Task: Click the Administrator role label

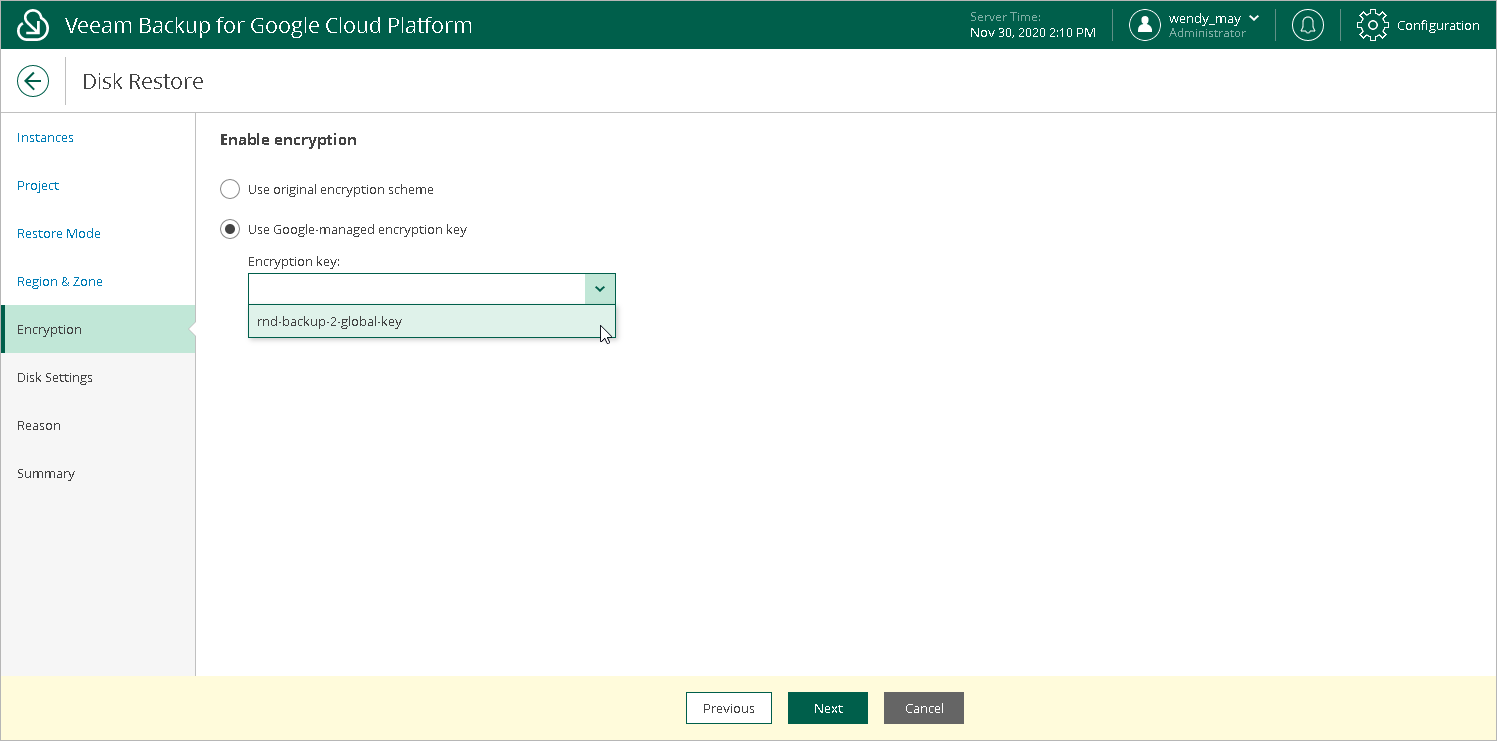Action: 1207,33
